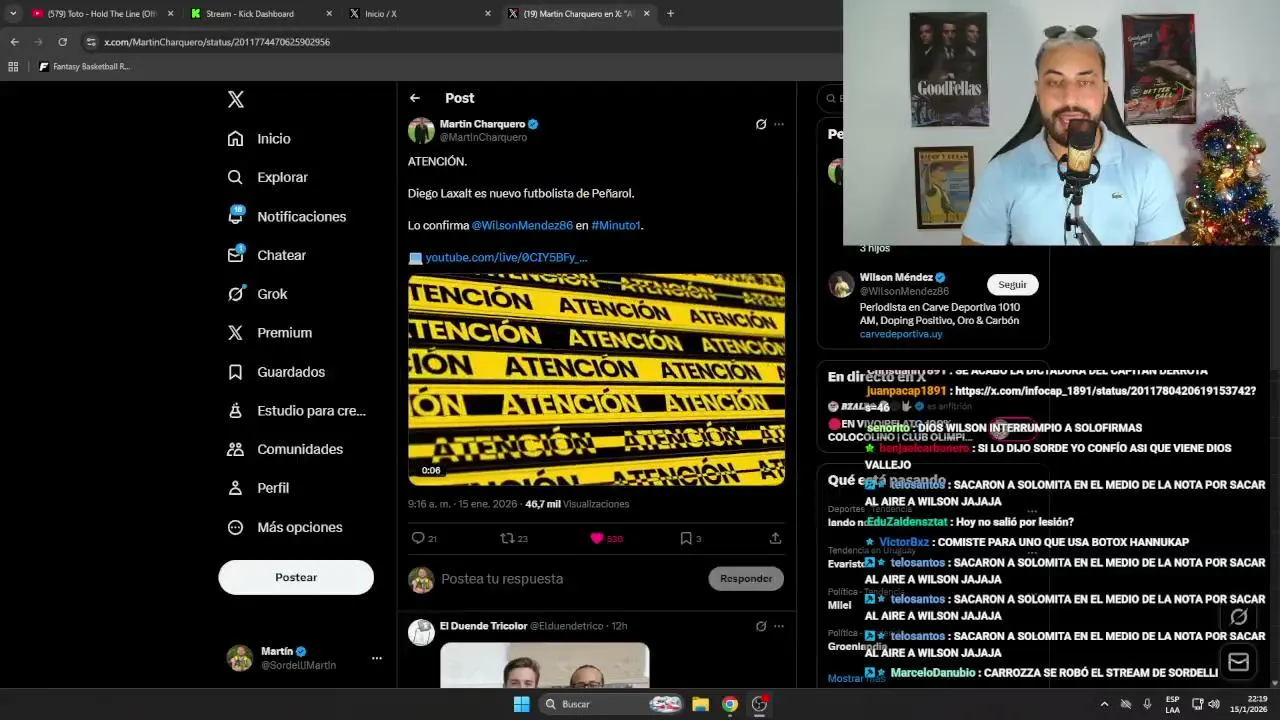The width and height of the screenshot is (1280, 720).
Task: Open #Minuto1 hashtag link
Action: (615, 226)
